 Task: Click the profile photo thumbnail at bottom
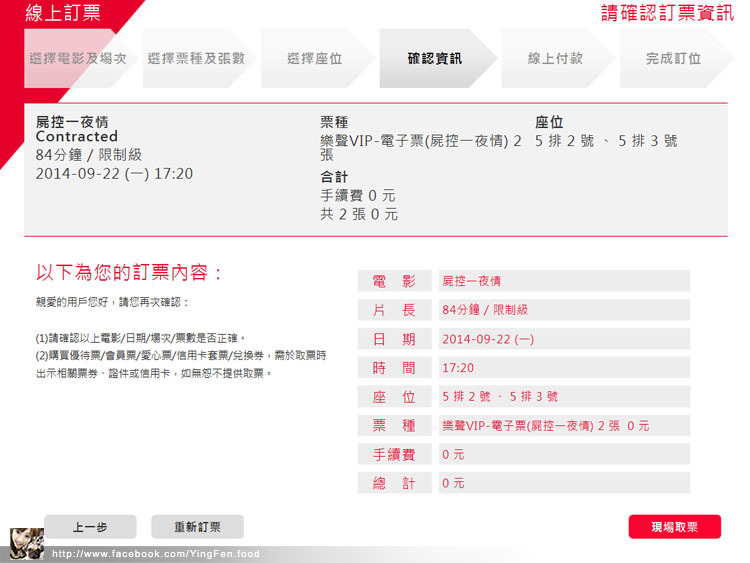pyautogui.click(x=27, y=543)
